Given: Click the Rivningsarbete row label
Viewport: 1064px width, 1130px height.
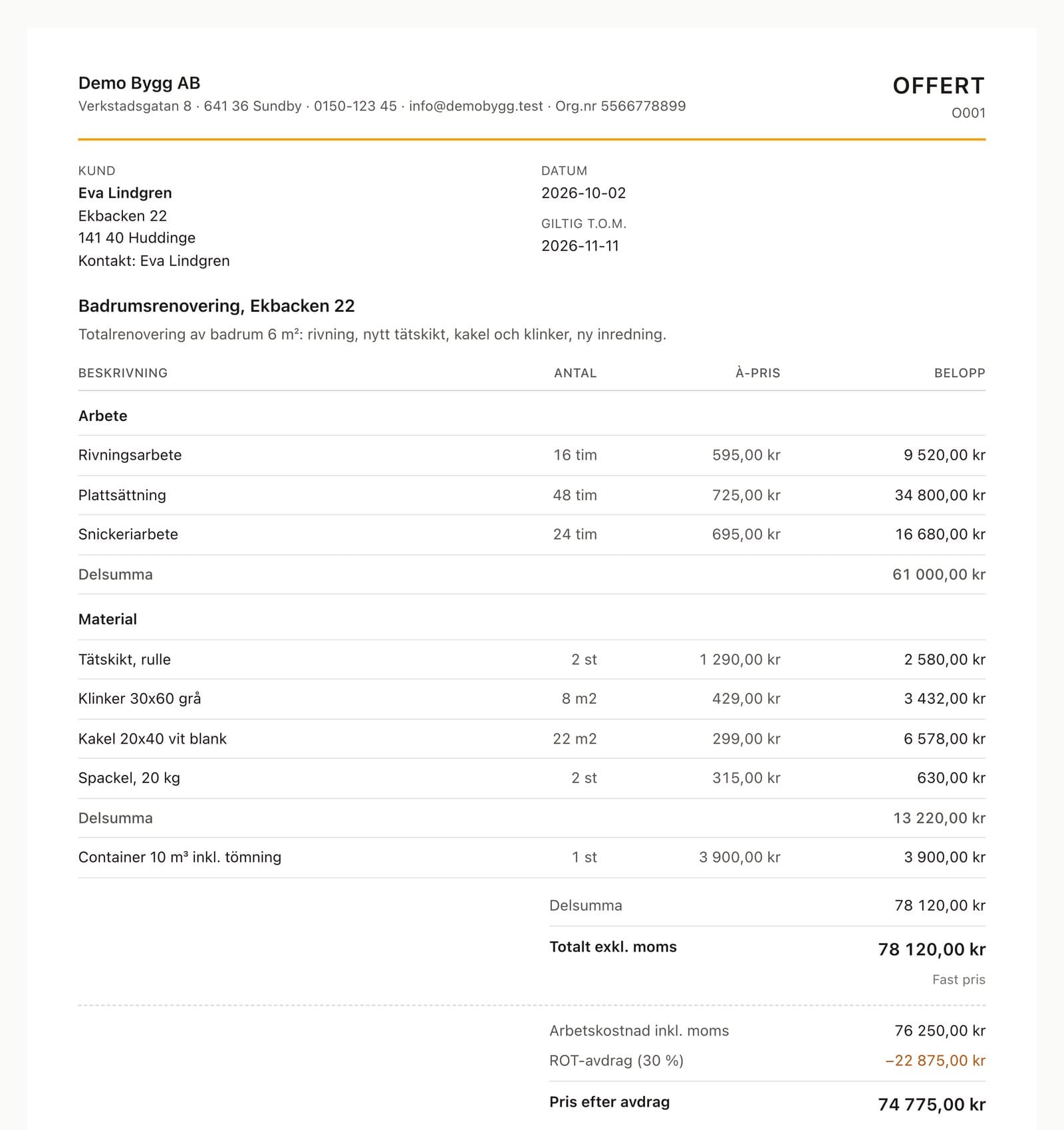Looking at the screenshot, I should point(130,455).
